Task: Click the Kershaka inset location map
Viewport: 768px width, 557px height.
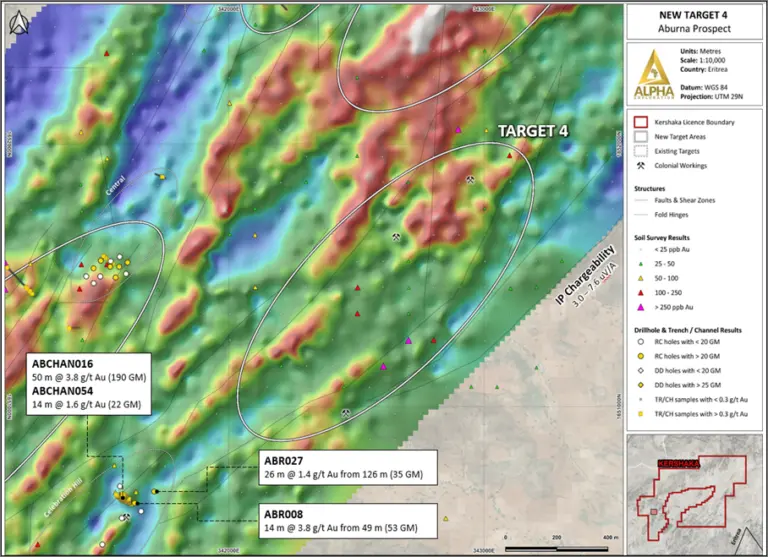Action: (693, 491)
